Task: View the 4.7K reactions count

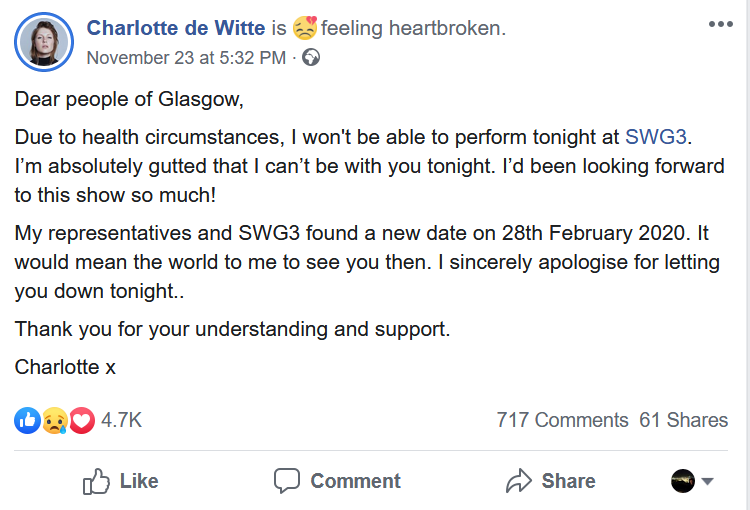Action: 121,421
